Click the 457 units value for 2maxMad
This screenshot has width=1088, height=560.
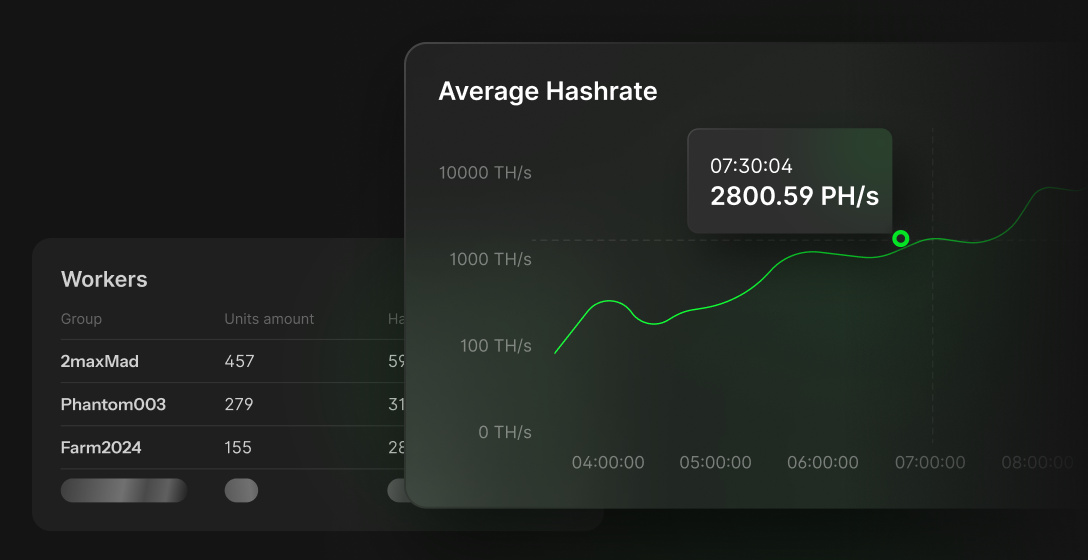tap(239, 361)
